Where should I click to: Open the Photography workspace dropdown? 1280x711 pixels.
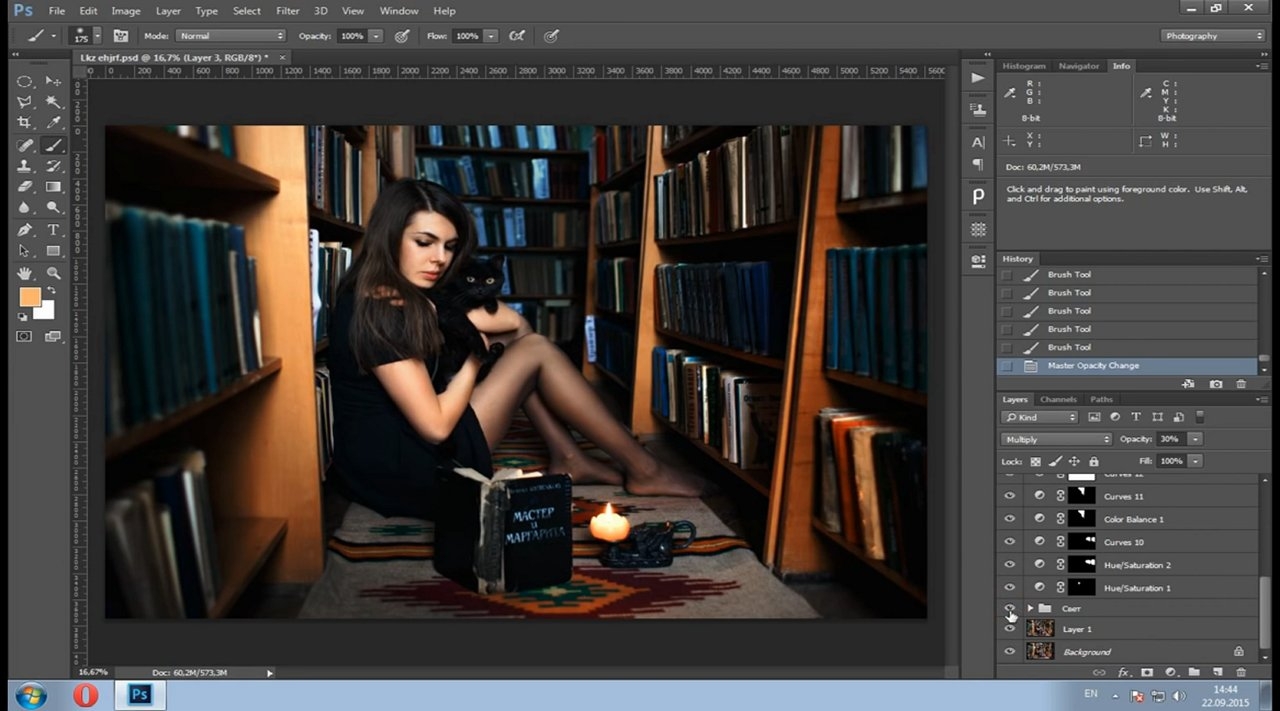tap(1214, 36)
